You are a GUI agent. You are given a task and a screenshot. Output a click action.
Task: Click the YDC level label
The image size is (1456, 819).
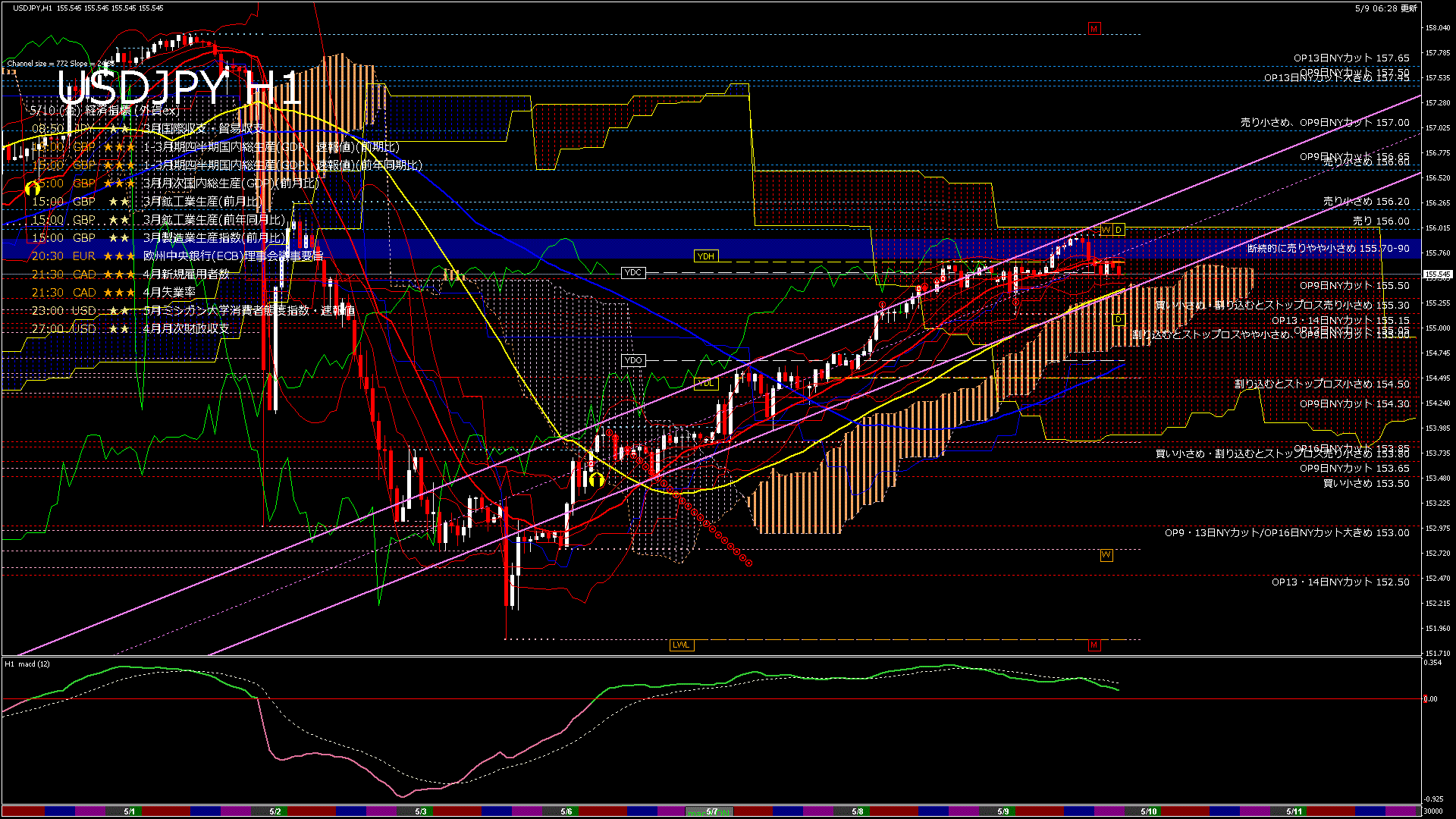tap(633, 272)
